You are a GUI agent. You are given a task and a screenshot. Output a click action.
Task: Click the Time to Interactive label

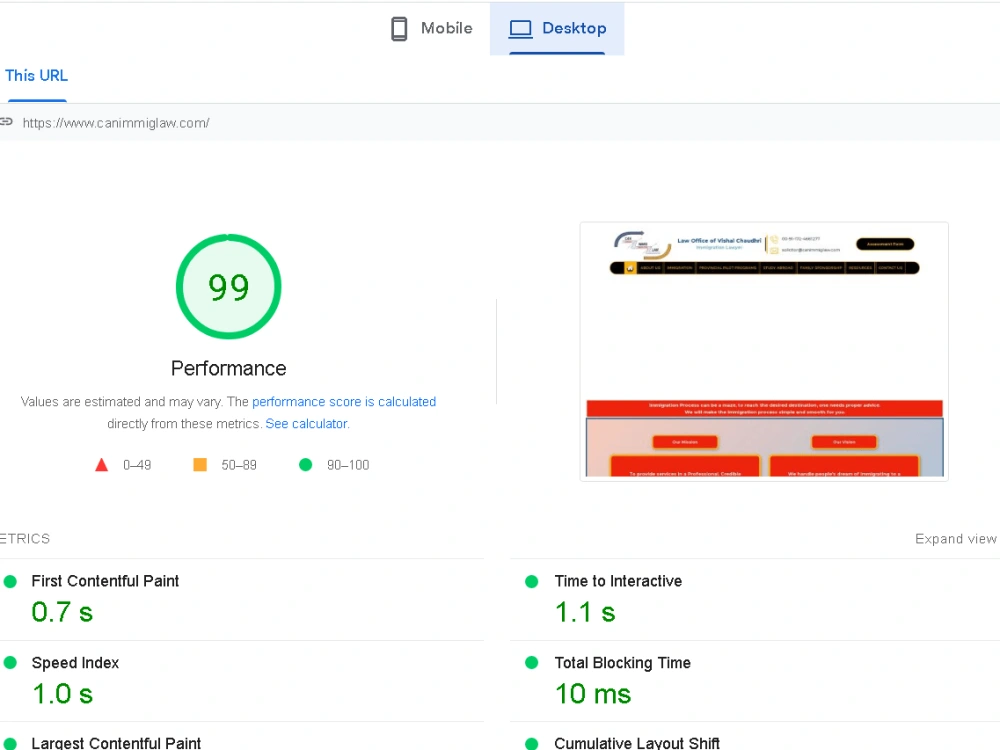[x=618, y=581]
